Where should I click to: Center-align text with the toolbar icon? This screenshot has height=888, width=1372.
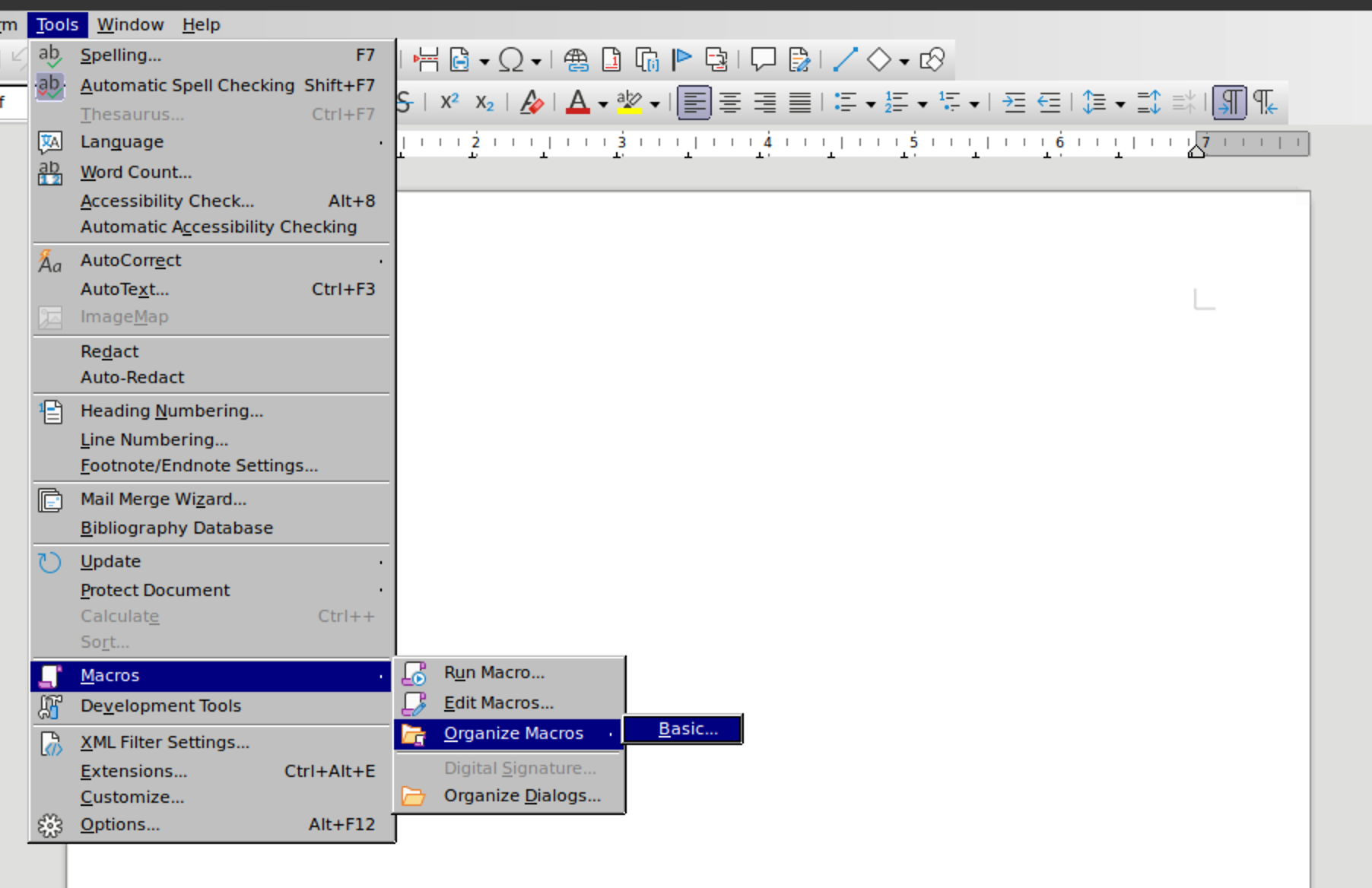click(730, 102)
